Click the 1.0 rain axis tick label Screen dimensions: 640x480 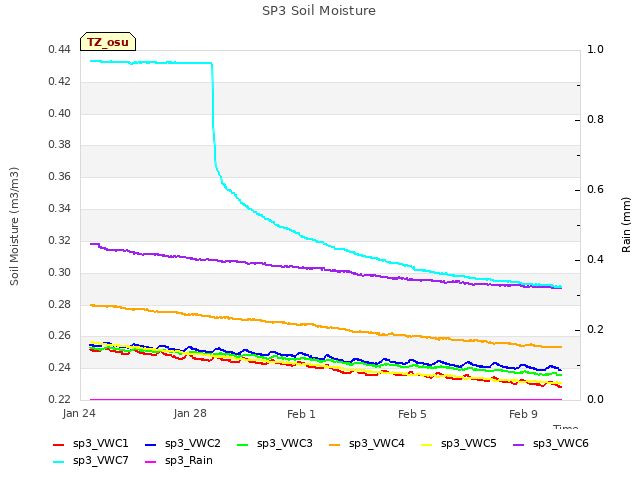[596, 49]
